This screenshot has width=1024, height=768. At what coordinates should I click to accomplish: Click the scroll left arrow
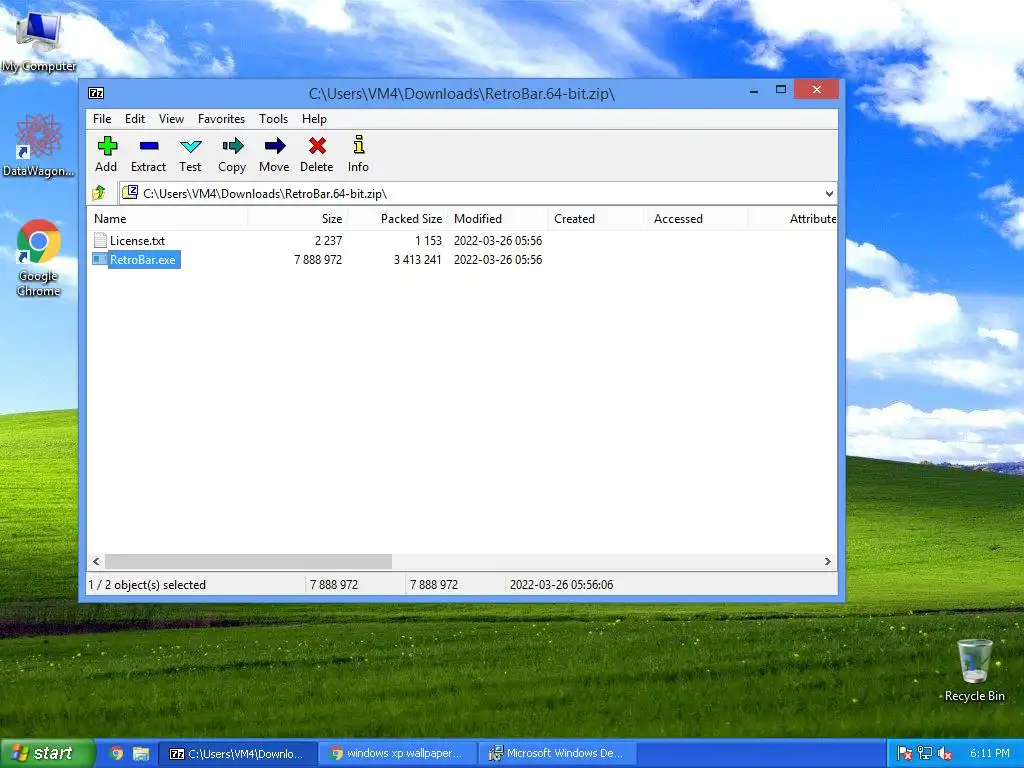(x=96, y=562)
